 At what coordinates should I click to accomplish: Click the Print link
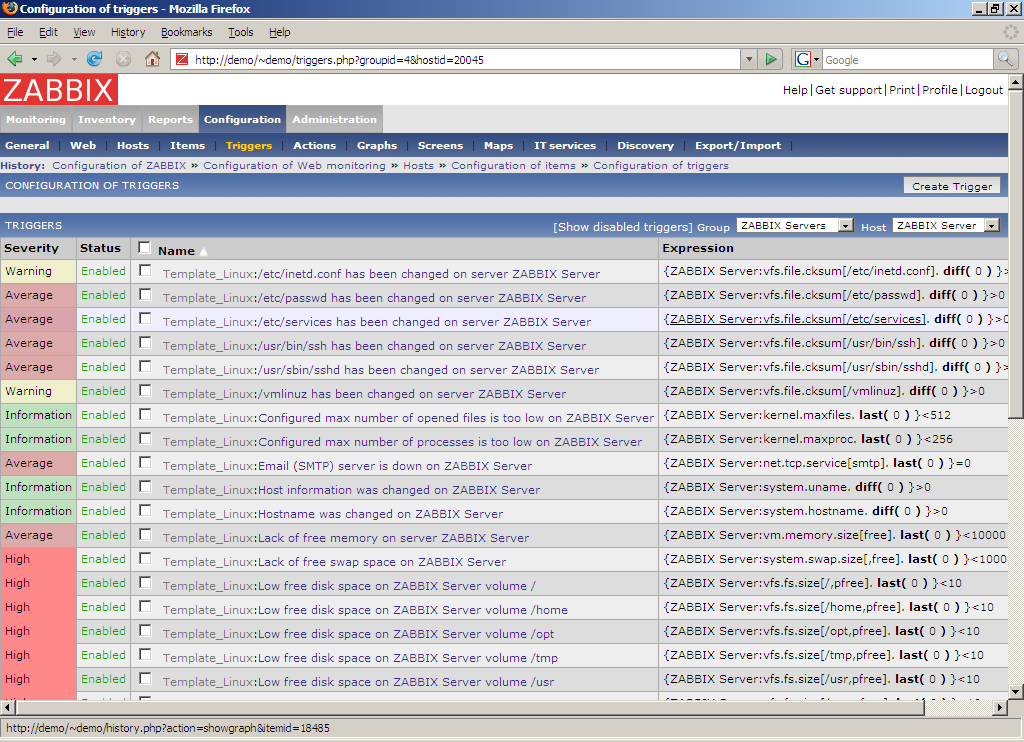click(x=902, y=90)
